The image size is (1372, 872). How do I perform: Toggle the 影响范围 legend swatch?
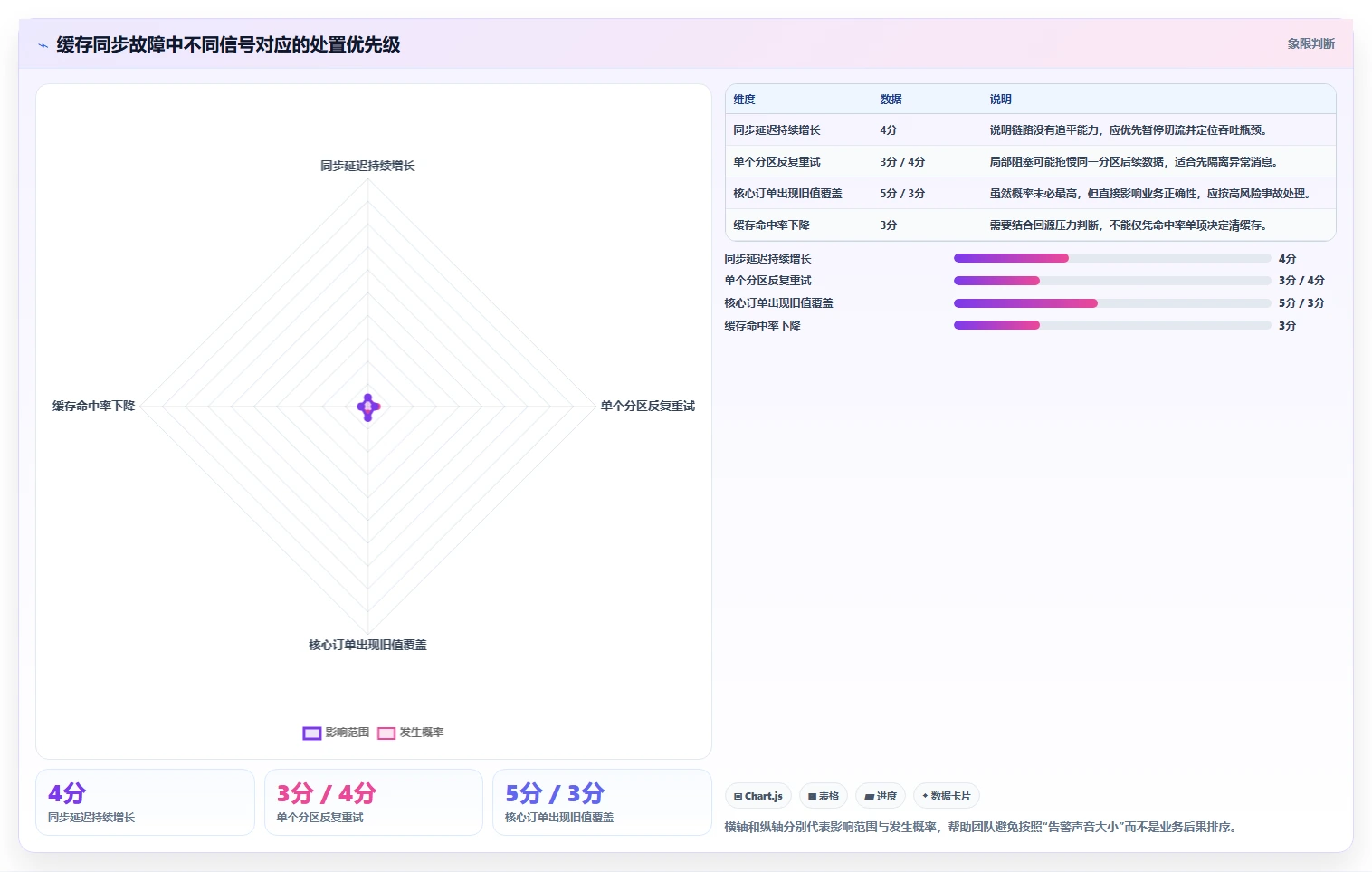312,733
